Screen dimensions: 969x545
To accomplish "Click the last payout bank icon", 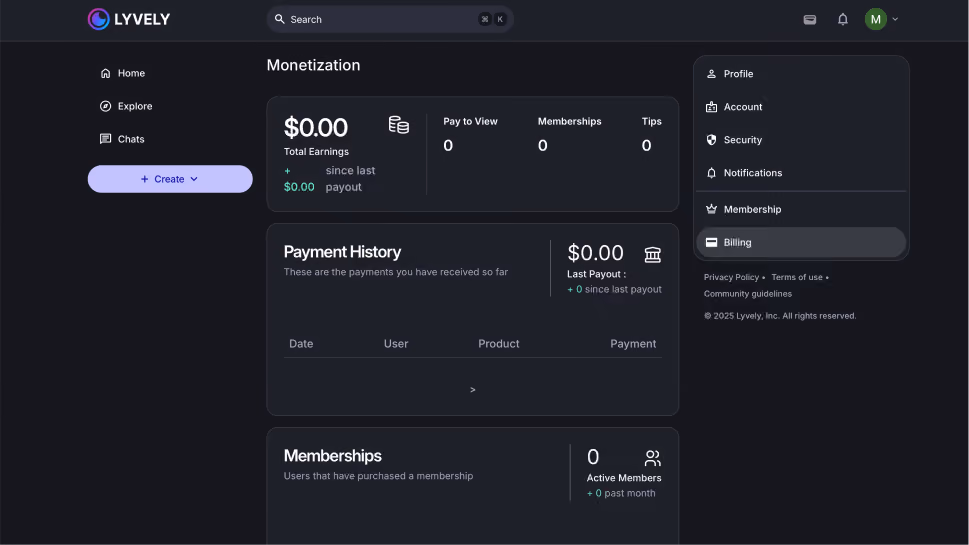I will 653,254.
